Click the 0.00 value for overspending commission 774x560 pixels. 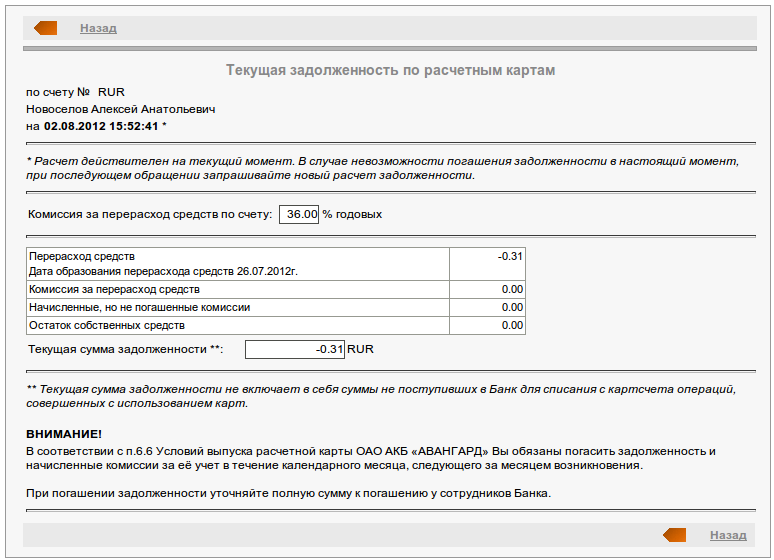[x=512, y=289]
